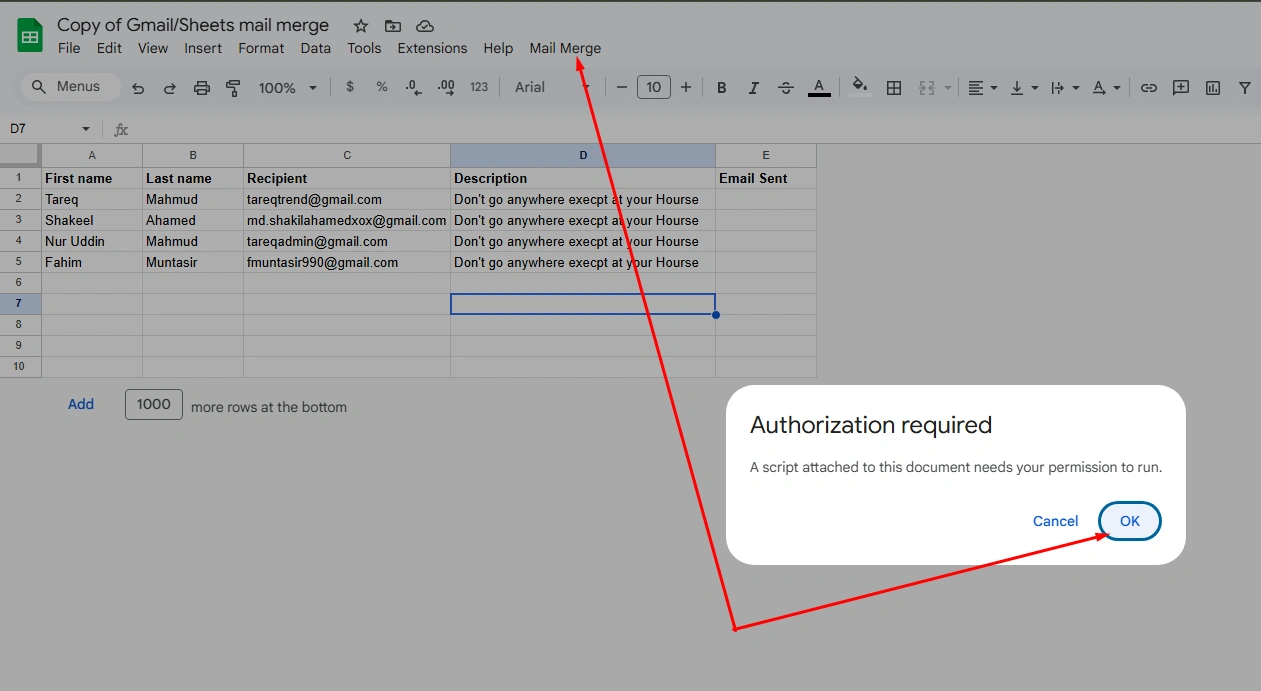This screenshot has height=691, width=1261.
Task: Click the Google Sheets home icon
Action: click(30, 37)
